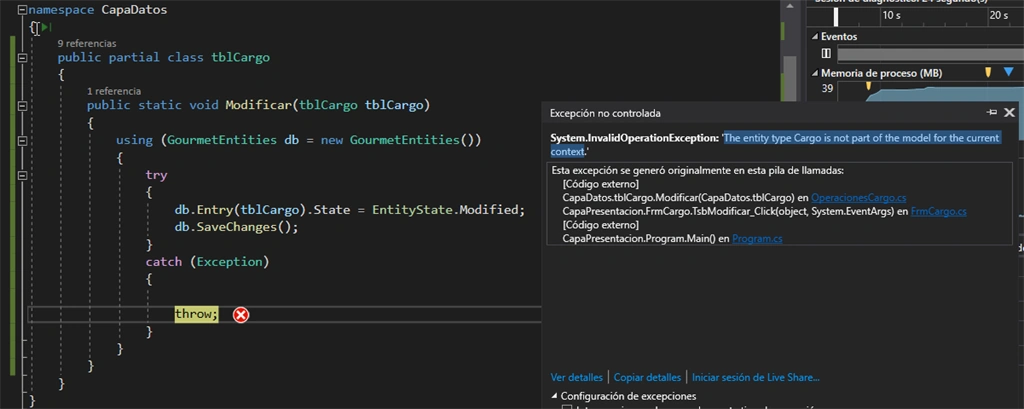Click the yellow snapshot marker on memory graph

point(869,86)
